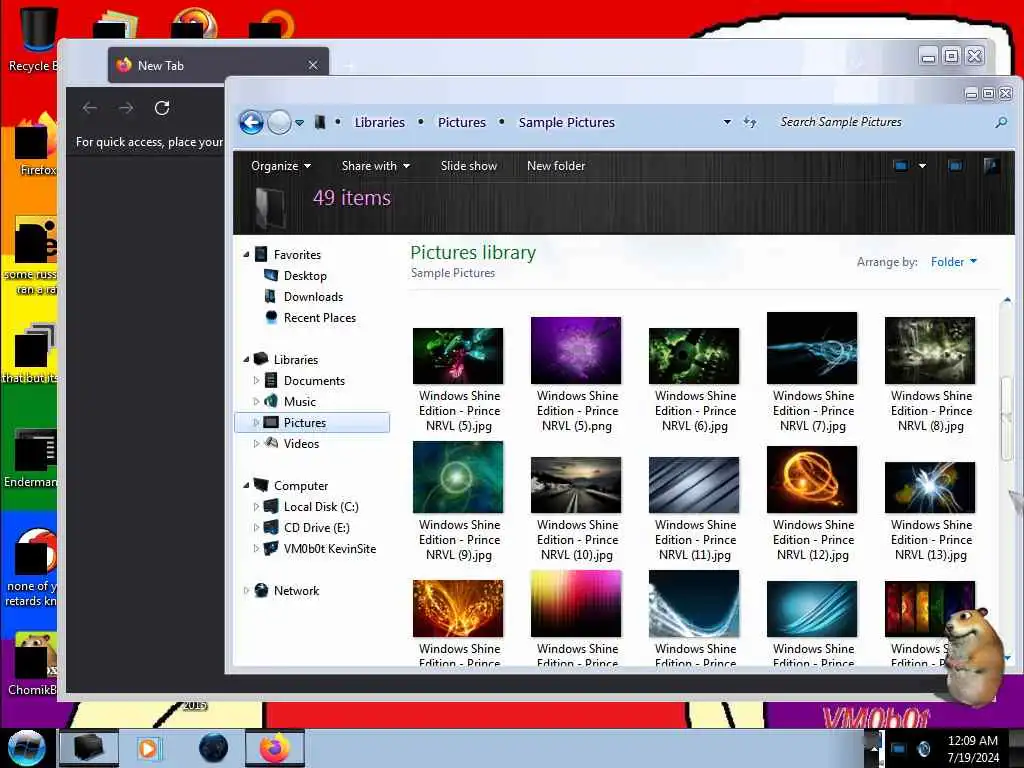Expand the Network node
This screenshot has height=768, width=1024.
click(246, 590)
